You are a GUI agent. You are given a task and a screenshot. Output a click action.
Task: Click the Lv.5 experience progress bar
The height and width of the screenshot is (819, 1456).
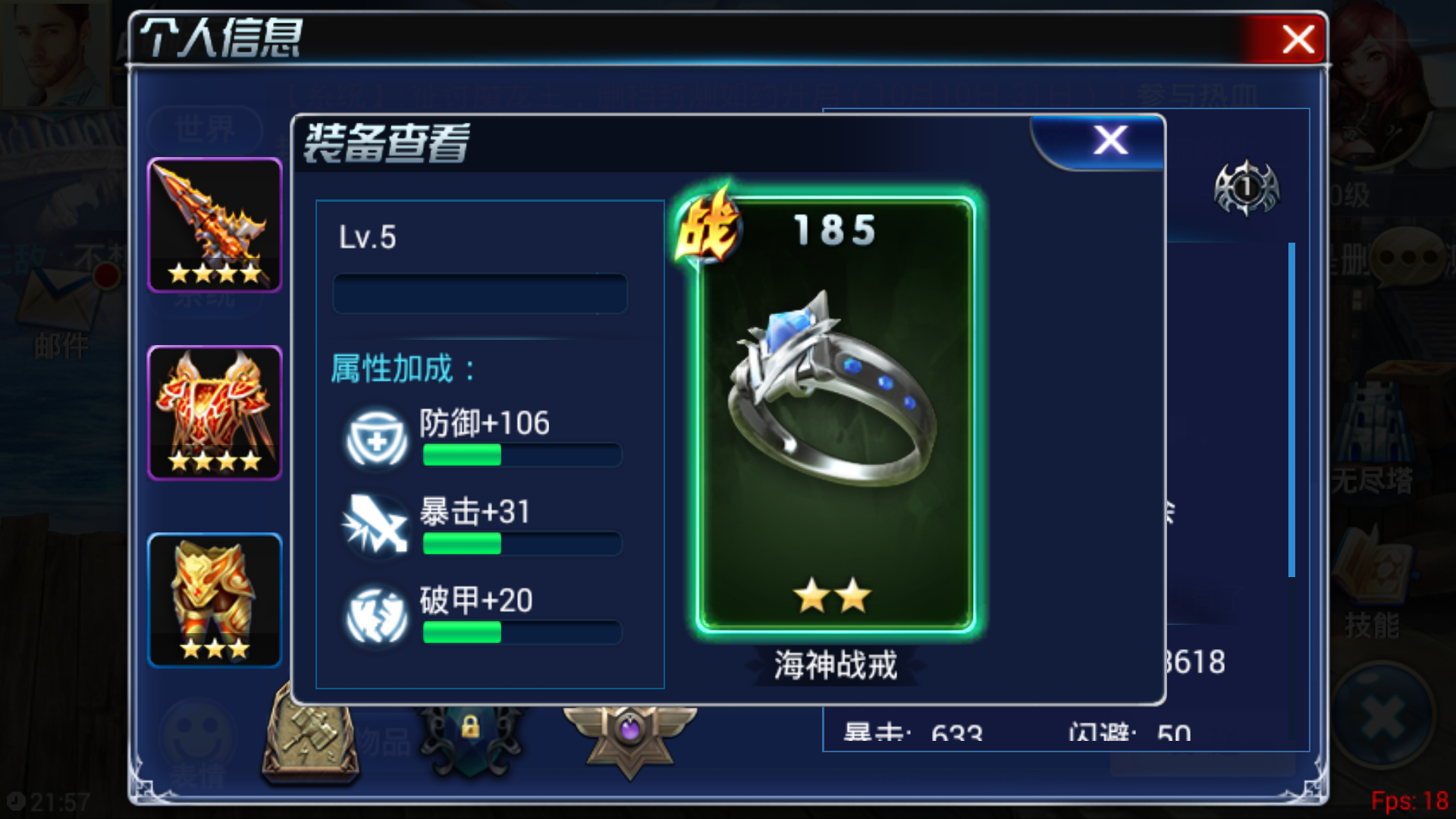(x=480, y=293)
